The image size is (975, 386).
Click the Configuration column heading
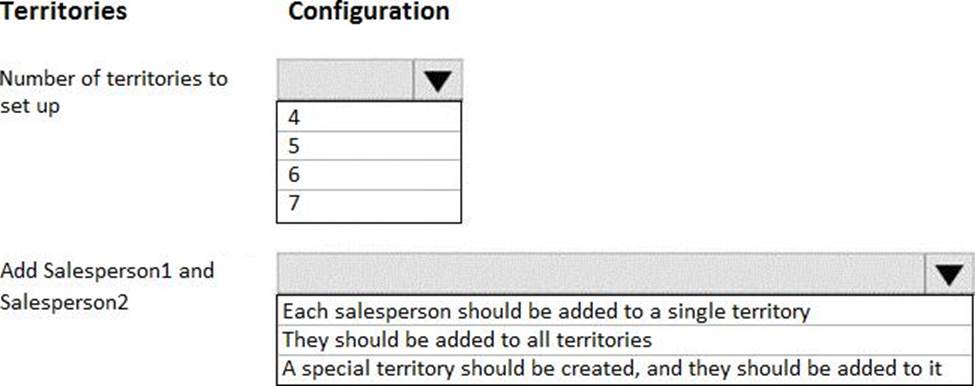(x=369, y=12)
